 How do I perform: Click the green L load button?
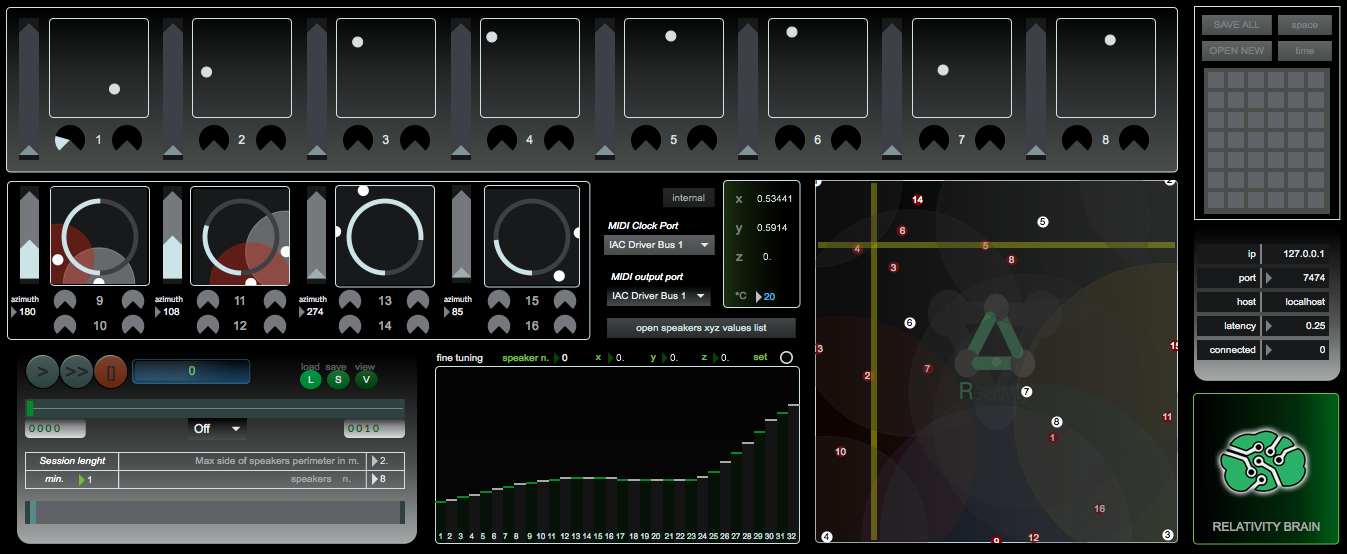coord(310,380)
